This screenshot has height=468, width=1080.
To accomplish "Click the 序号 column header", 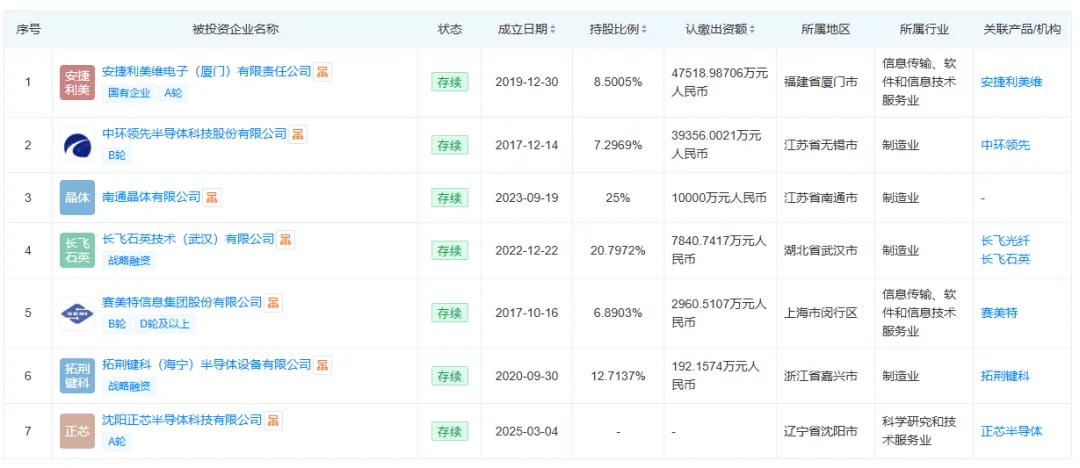I will click(28, 30).
